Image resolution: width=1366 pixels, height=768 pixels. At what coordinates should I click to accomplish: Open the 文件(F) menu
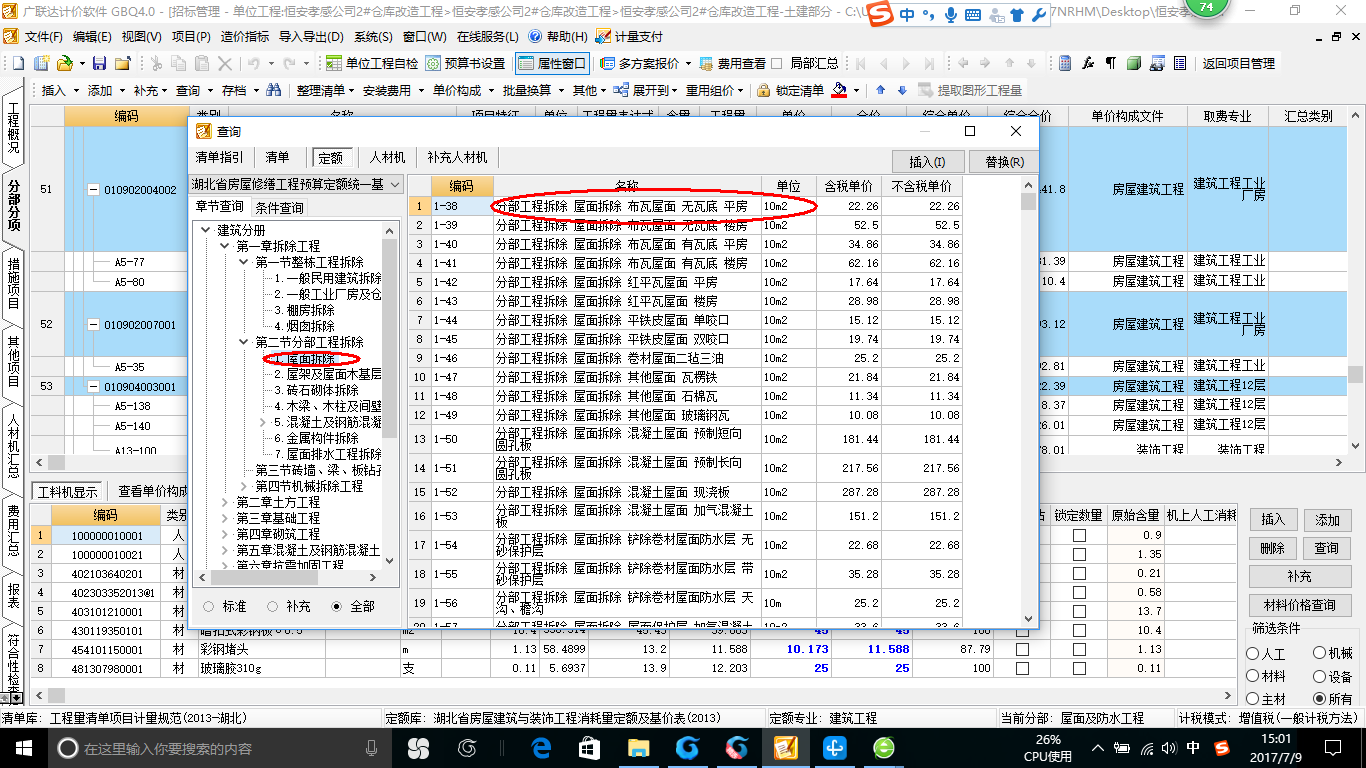point(42,36)
